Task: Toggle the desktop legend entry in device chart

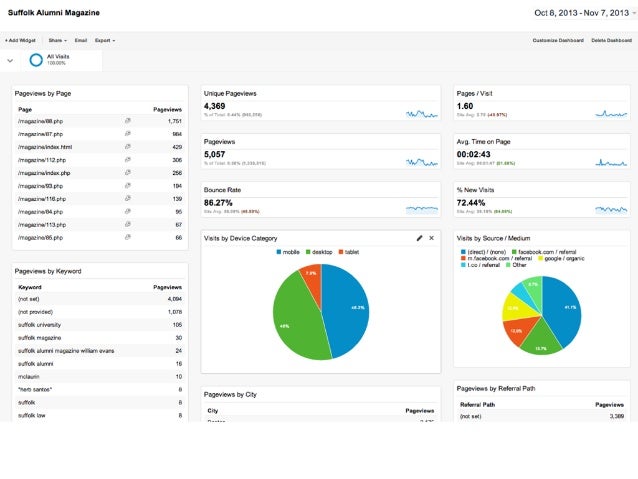Action: [x=319, y=252]
